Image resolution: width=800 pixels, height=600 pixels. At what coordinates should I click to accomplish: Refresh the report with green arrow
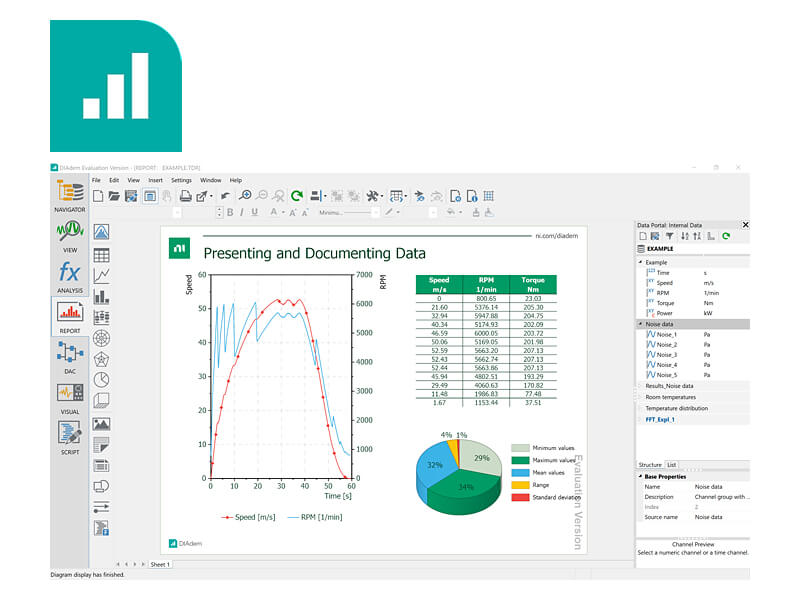tap(297, 195)
